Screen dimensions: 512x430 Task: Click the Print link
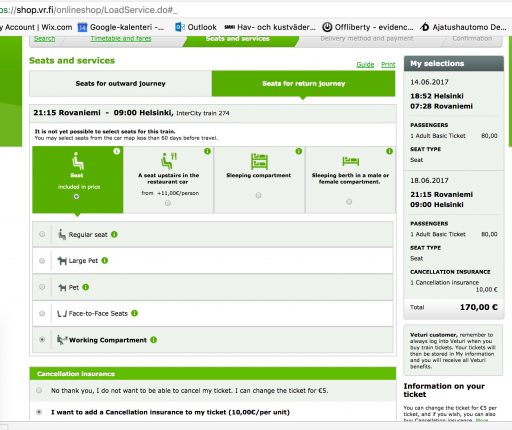pyautogui.click(x=388, y=64)
